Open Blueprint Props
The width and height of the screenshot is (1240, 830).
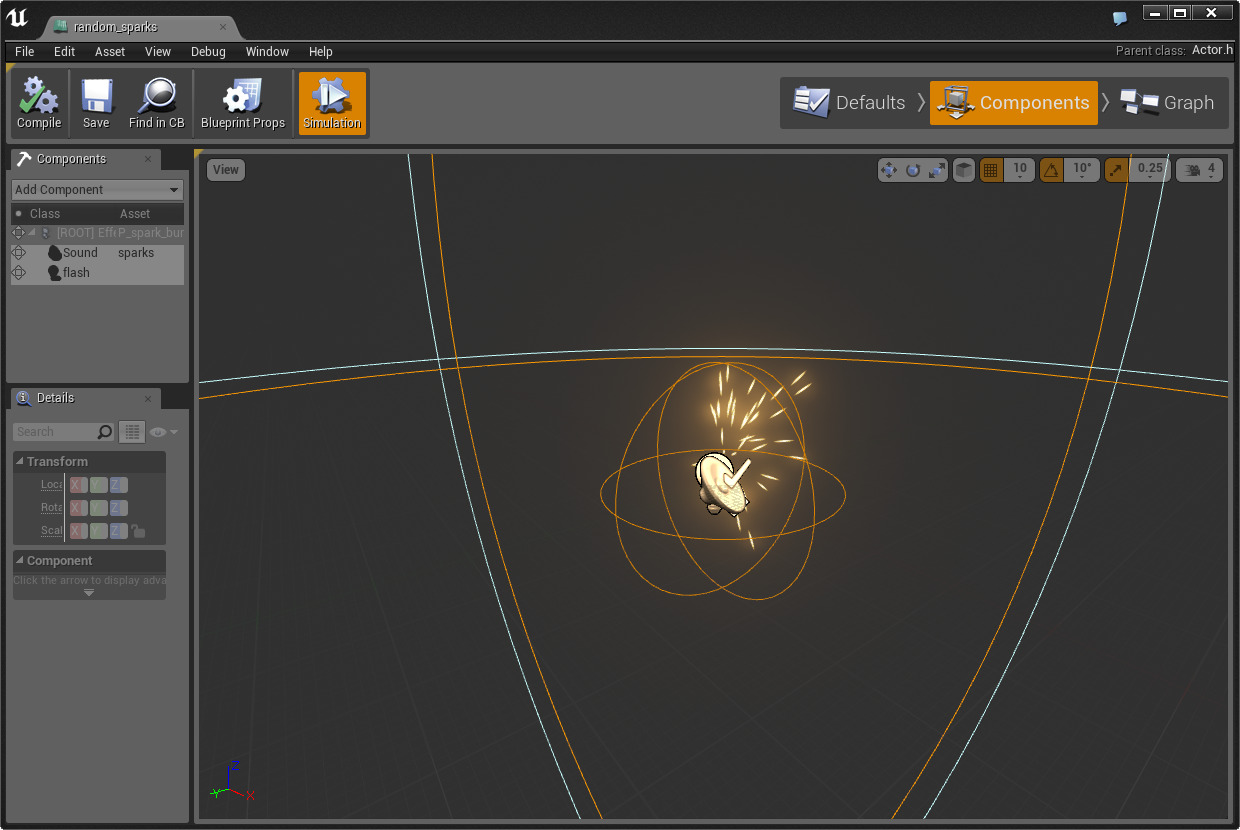coord(243,103)
